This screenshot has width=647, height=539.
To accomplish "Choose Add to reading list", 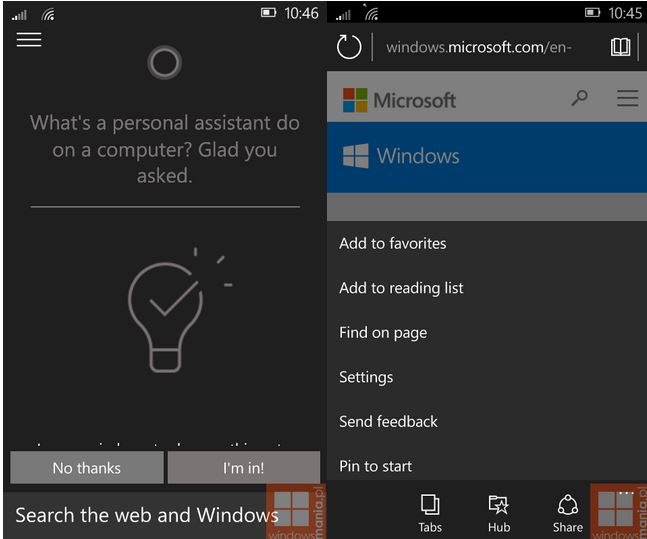I will 401,288.
